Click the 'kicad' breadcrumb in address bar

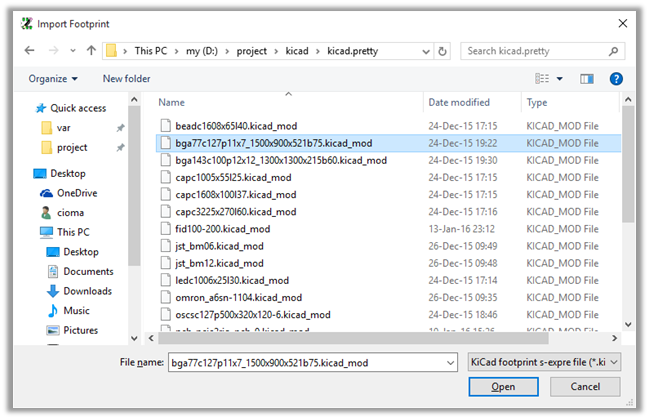tap(299, 50)
